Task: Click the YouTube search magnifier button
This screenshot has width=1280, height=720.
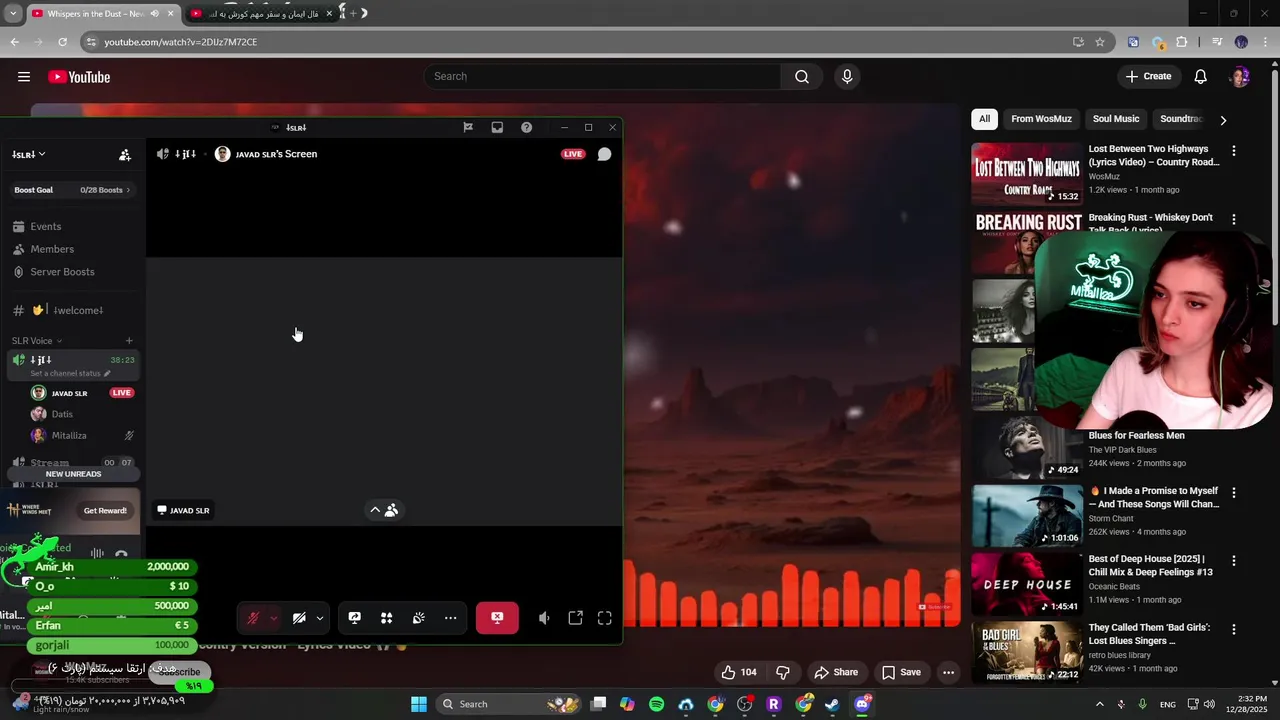Action: [802, 77]
